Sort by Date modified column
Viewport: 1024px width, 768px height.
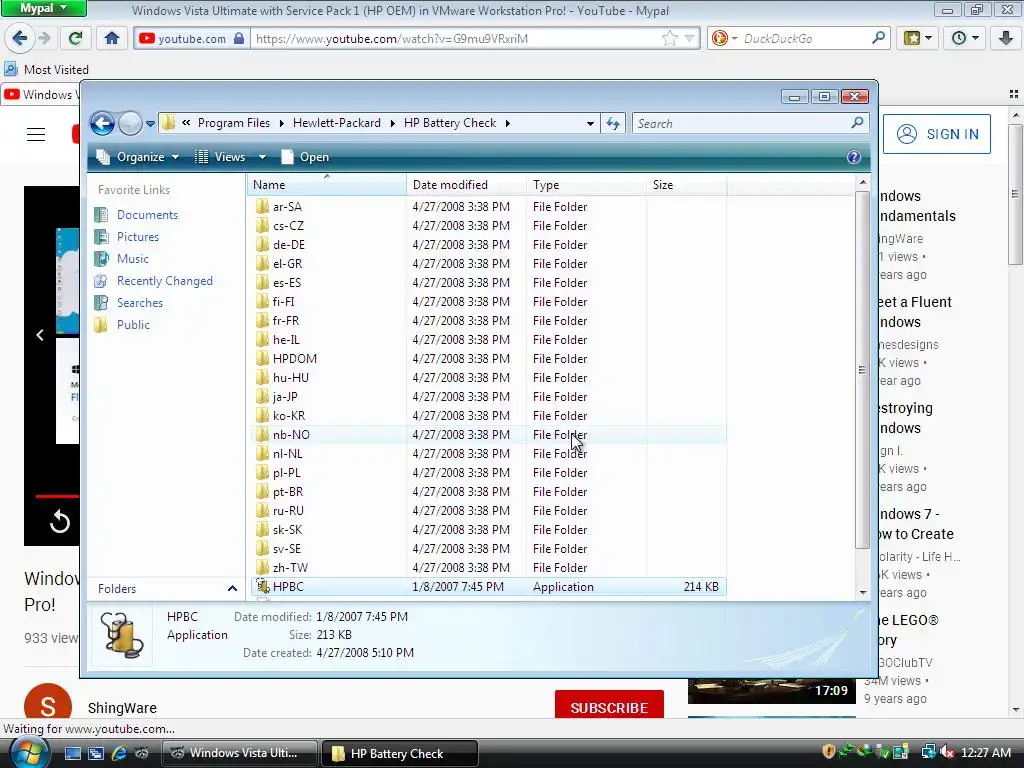pyautogui.click(x=466, y=185)
